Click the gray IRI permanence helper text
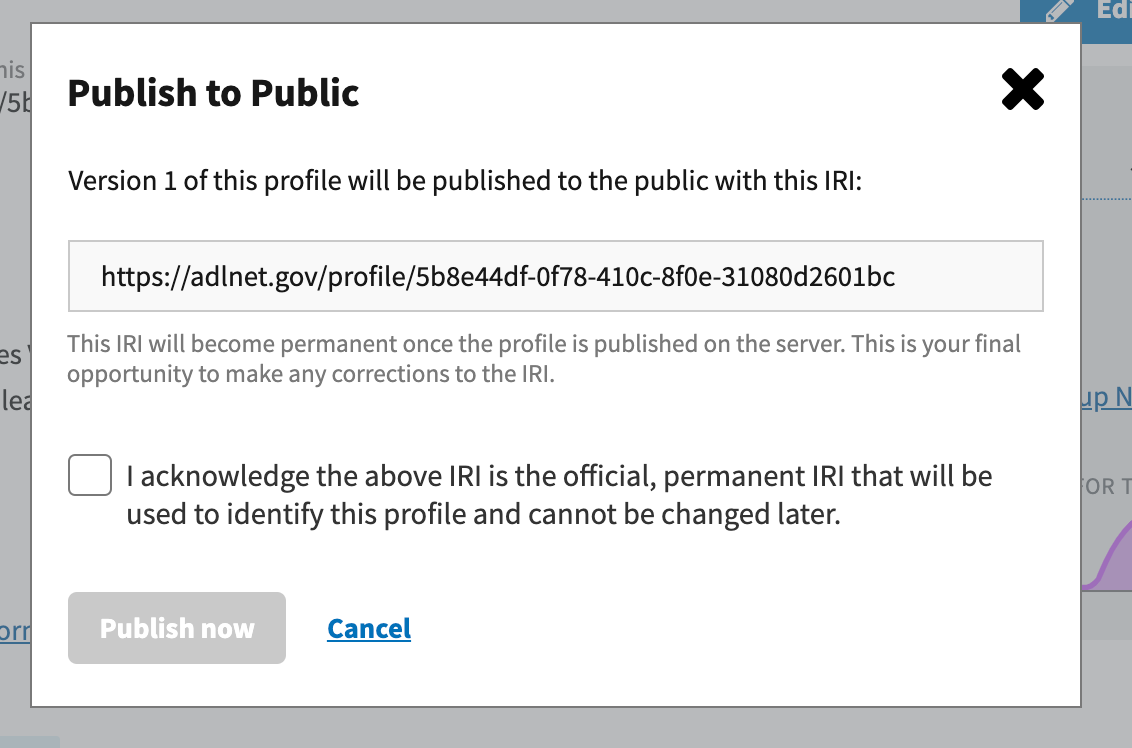Image resolution: width=1132 pixels, height=748 pixels. tap(544, 359)
